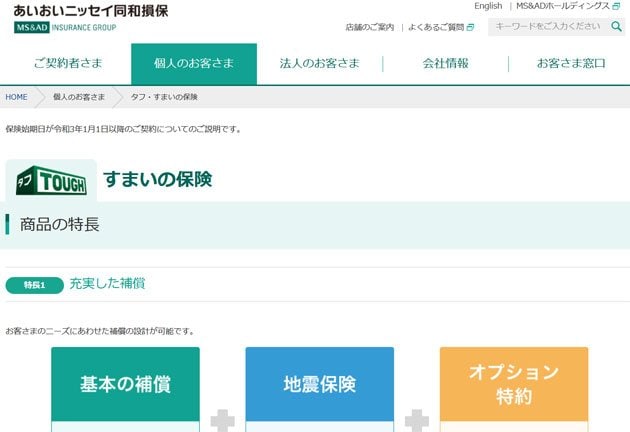Click the 保険始期日が令和3年1月1日以降 notice text
Viewport: 630px width, 432px height.
click(123, 129)
